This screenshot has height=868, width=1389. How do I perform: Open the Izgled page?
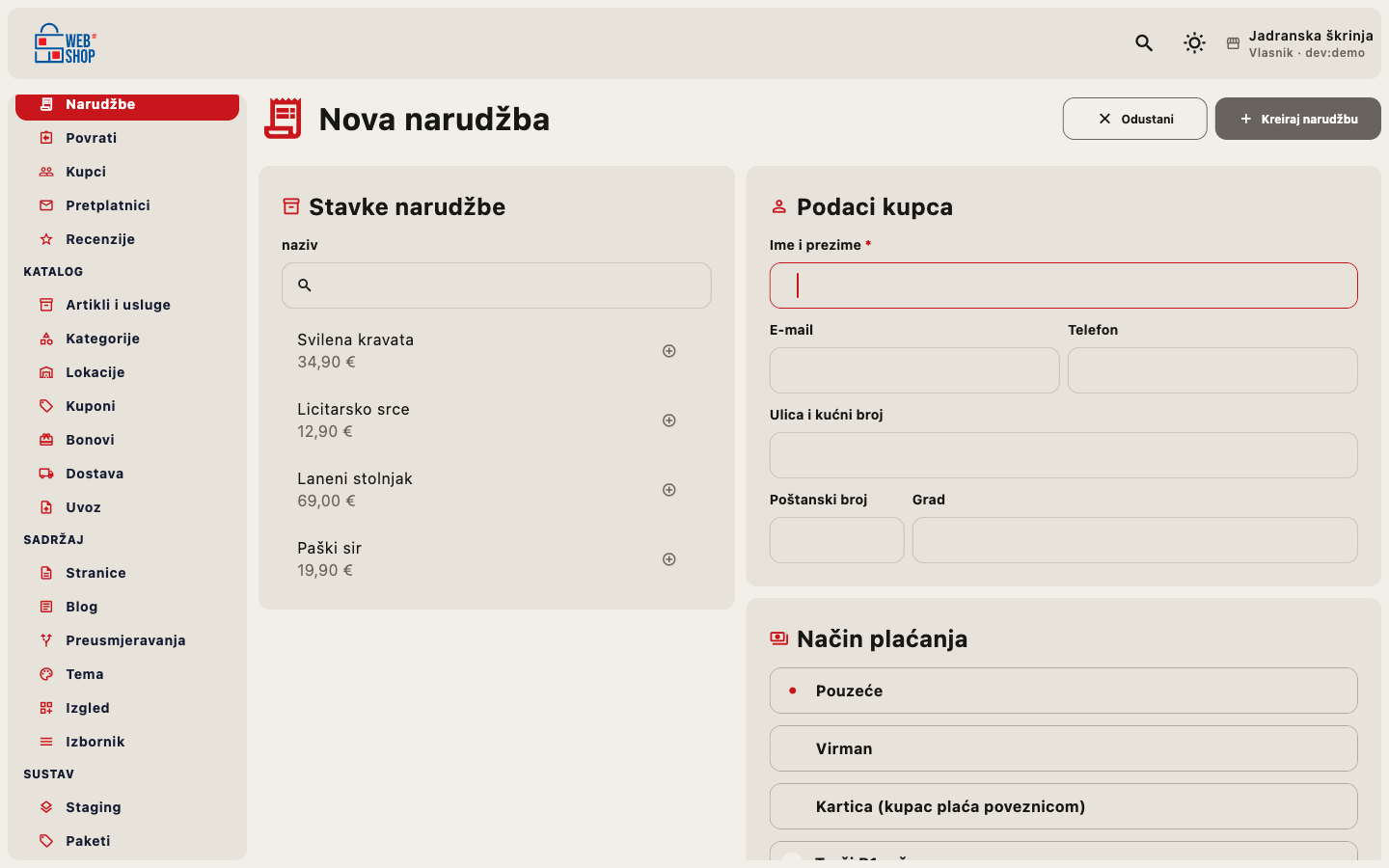127,708
